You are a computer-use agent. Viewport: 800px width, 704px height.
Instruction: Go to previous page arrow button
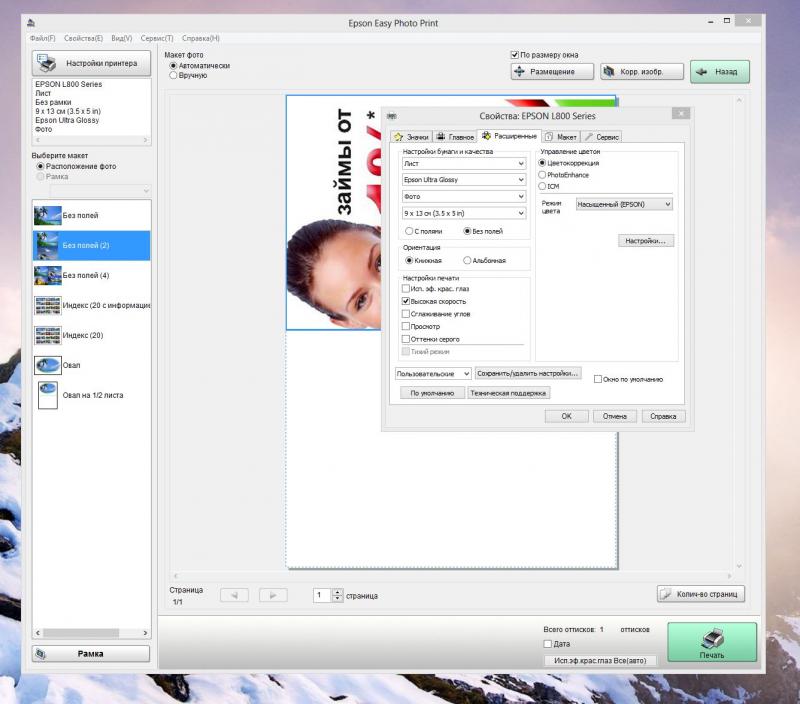(234, 595)
